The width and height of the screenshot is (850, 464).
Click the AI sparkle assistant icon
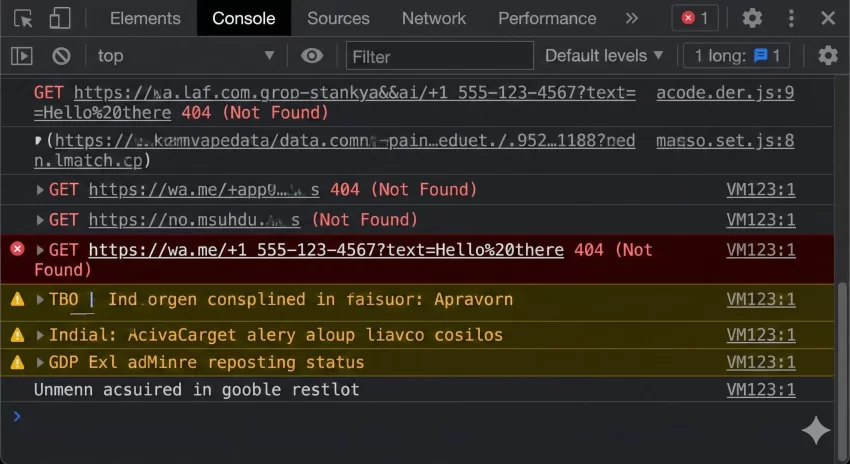tap(816, 430)
